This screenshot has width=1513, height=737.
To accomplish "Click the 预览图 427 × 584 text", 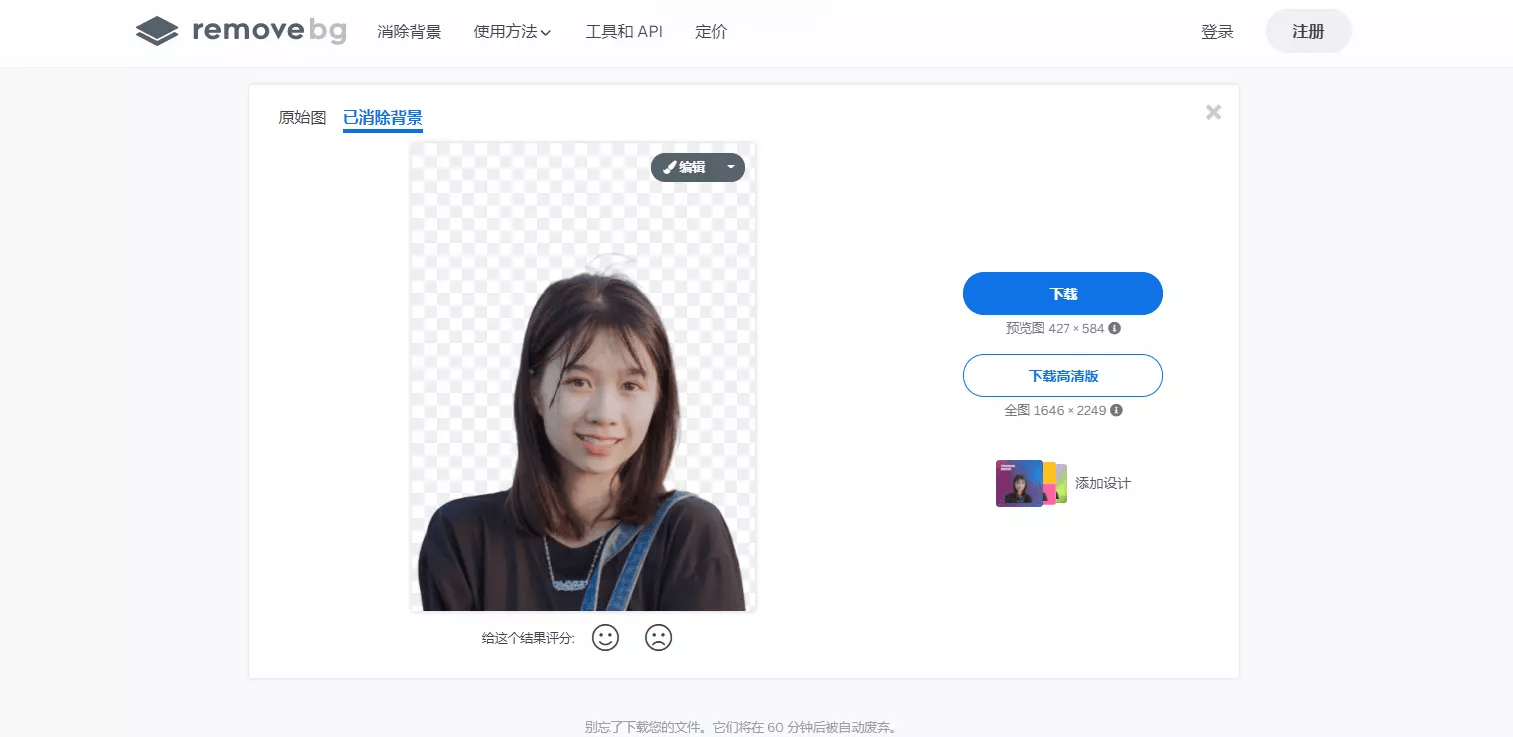I will click(1055, 328).
